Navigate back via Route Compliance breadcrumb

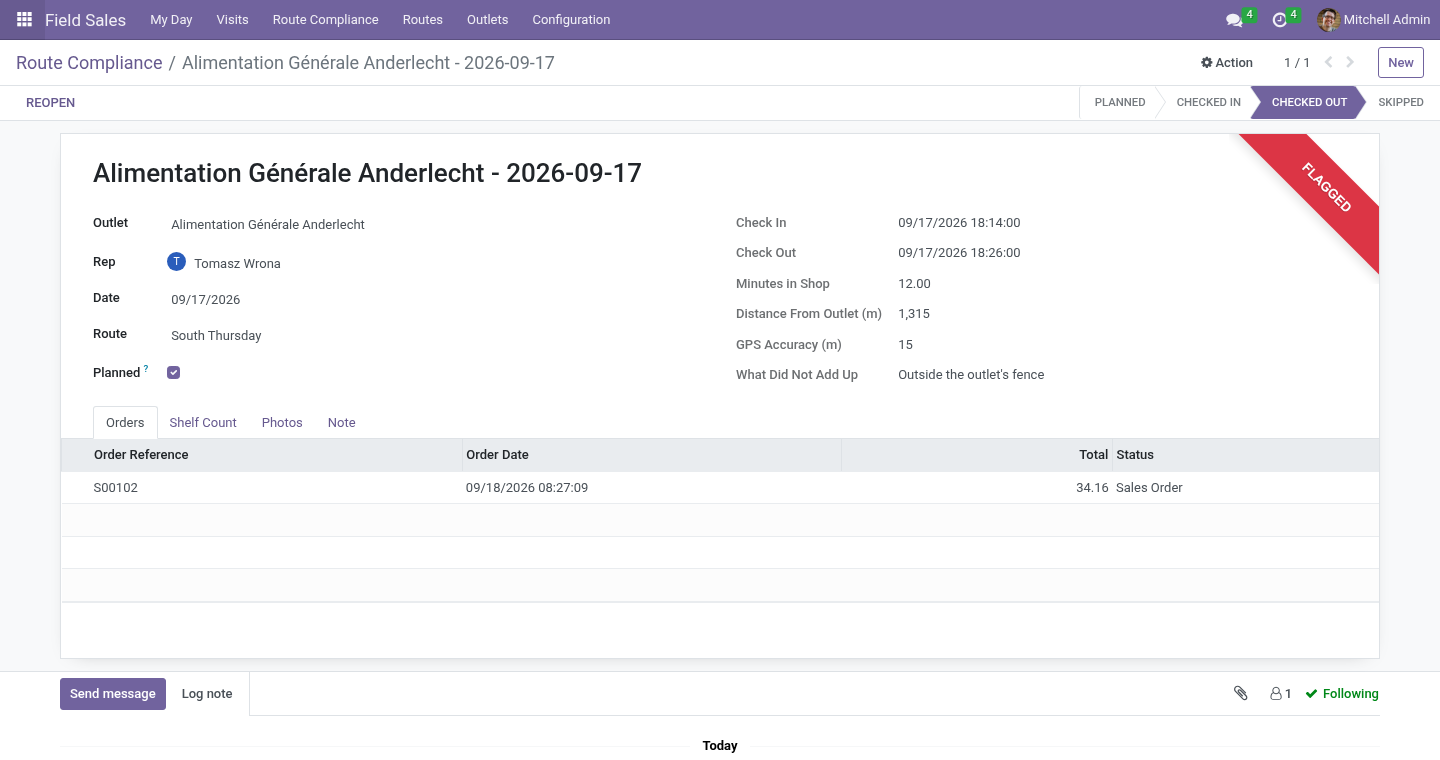point(89,63)
